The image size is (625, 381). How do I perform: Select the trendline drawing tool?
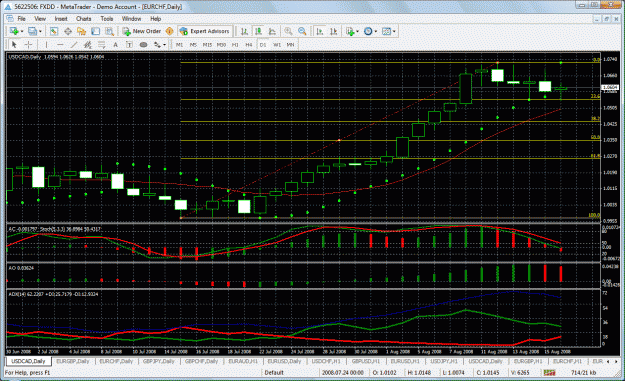tap(74, 45)
